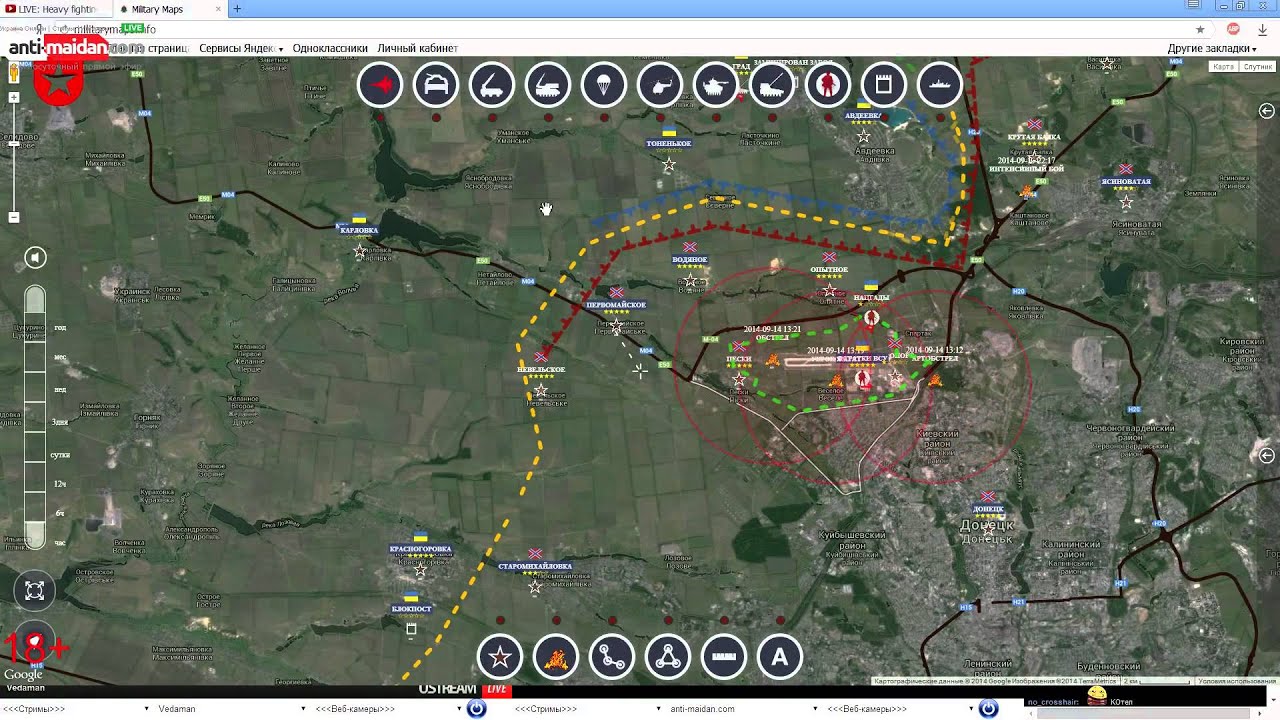
Task: Click the Невельское location marker
Action: click(x=541, y=391)
